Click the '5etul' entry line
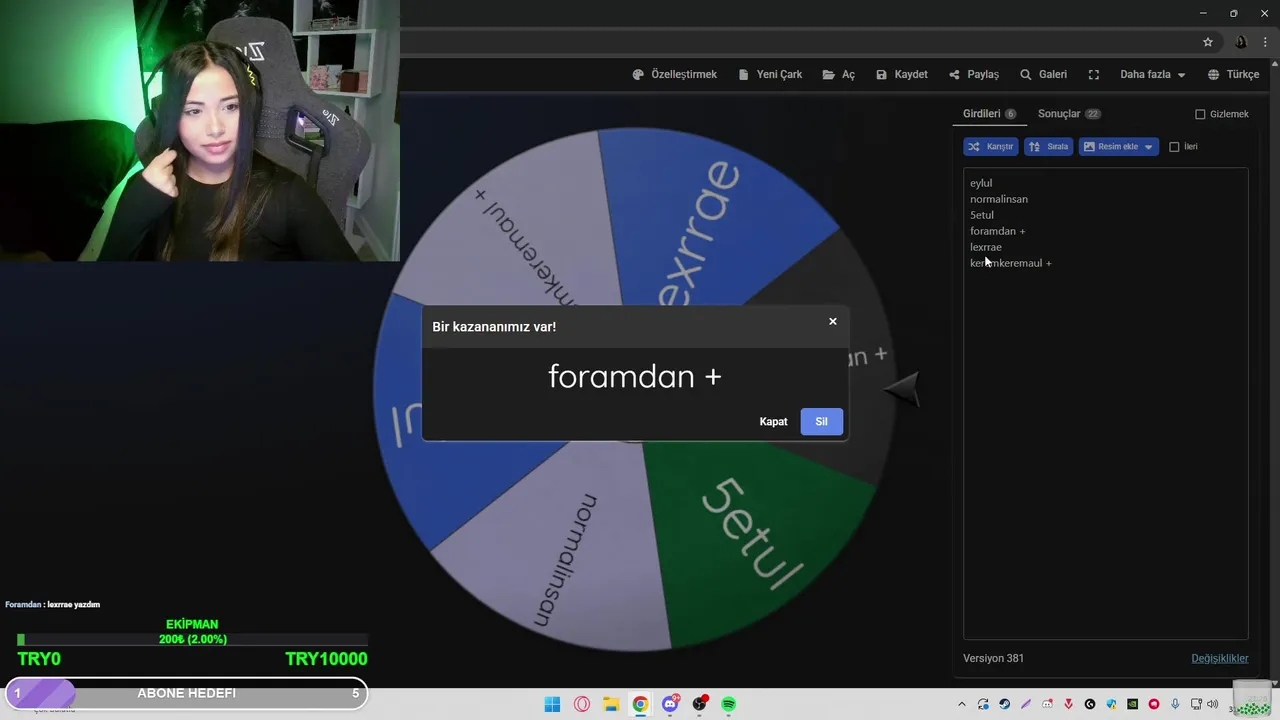Viewport: 1280px width, 720px height. pyautogui.click(x=982, y=215)
